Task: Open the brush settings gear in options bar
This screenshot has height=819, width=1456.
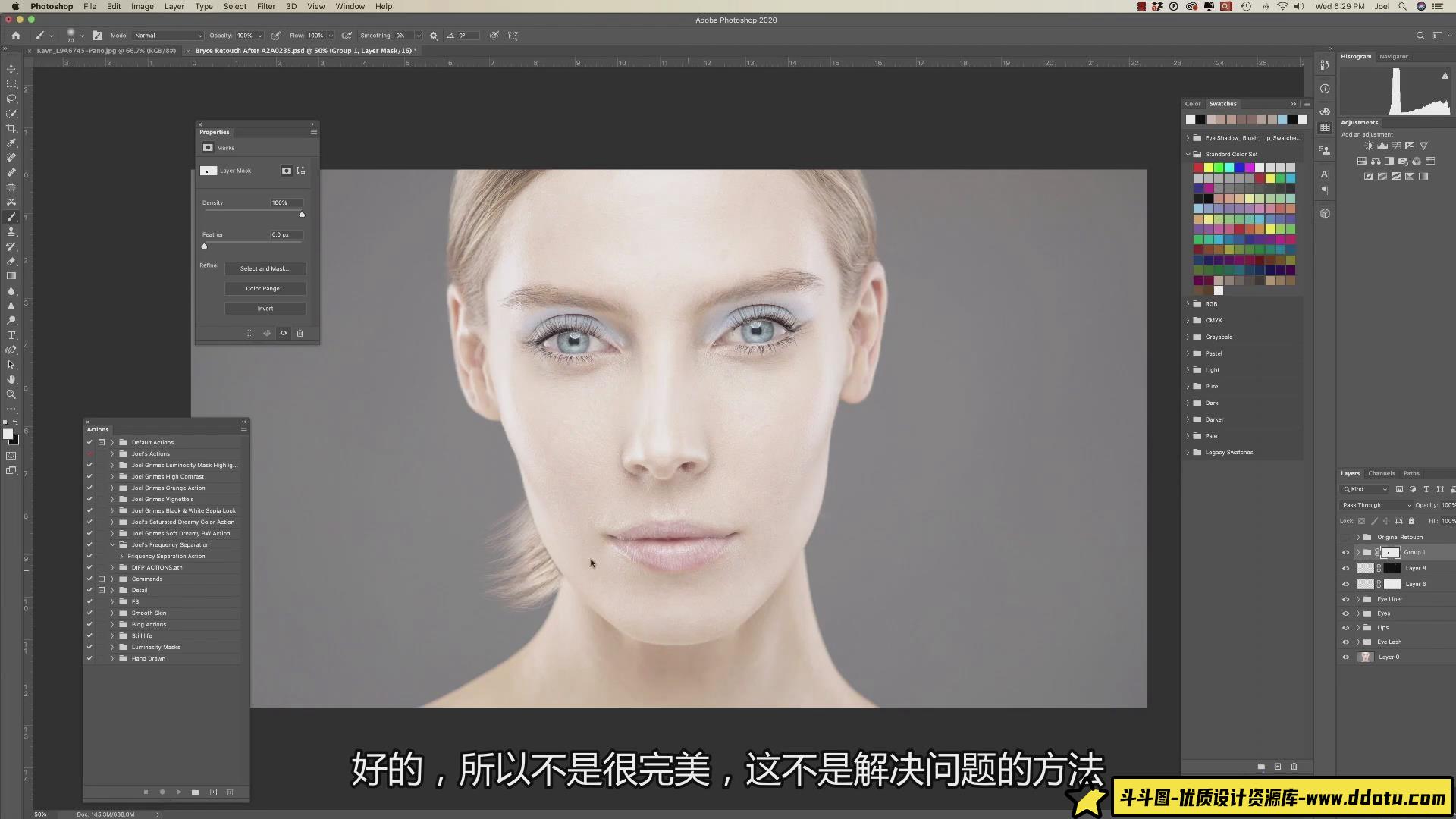Action: coord(433,36)
